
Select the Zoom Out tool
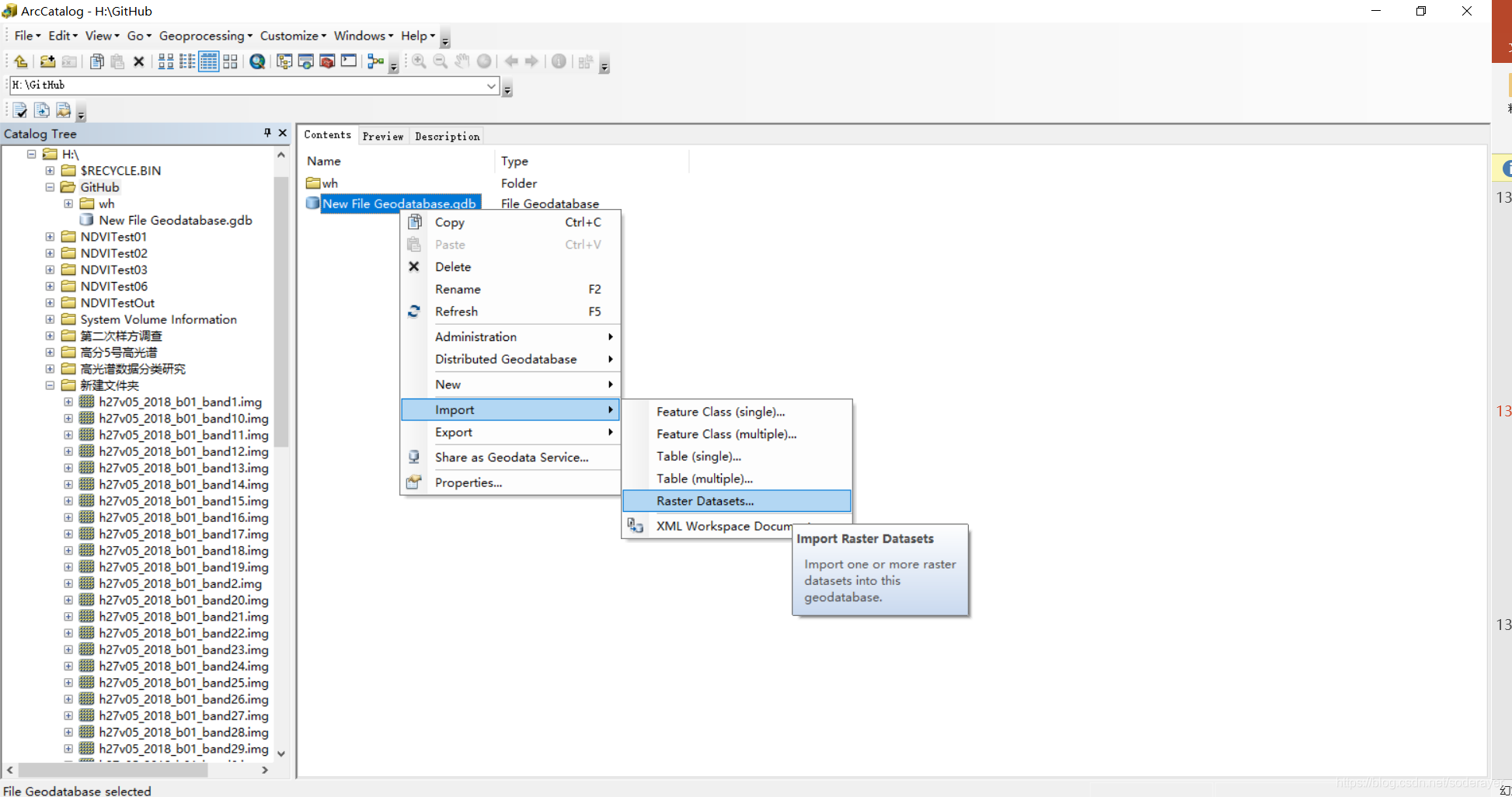pyautogui.click(x=441, y=61)
